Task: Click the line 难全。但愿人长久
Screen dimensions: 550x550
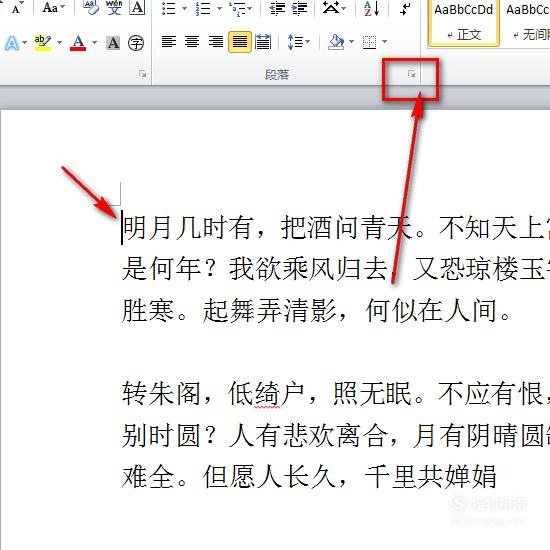Action: pyautogui.click(x=309, y=477)
